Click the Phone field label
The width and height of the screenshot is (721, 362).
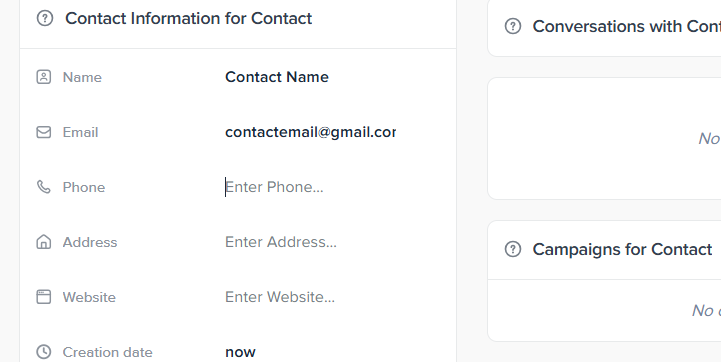pos(84,187)
